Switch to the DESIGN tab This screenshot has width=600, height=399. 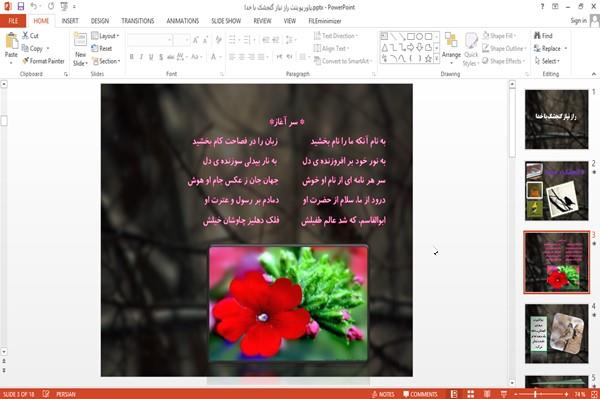click(100, 21)
